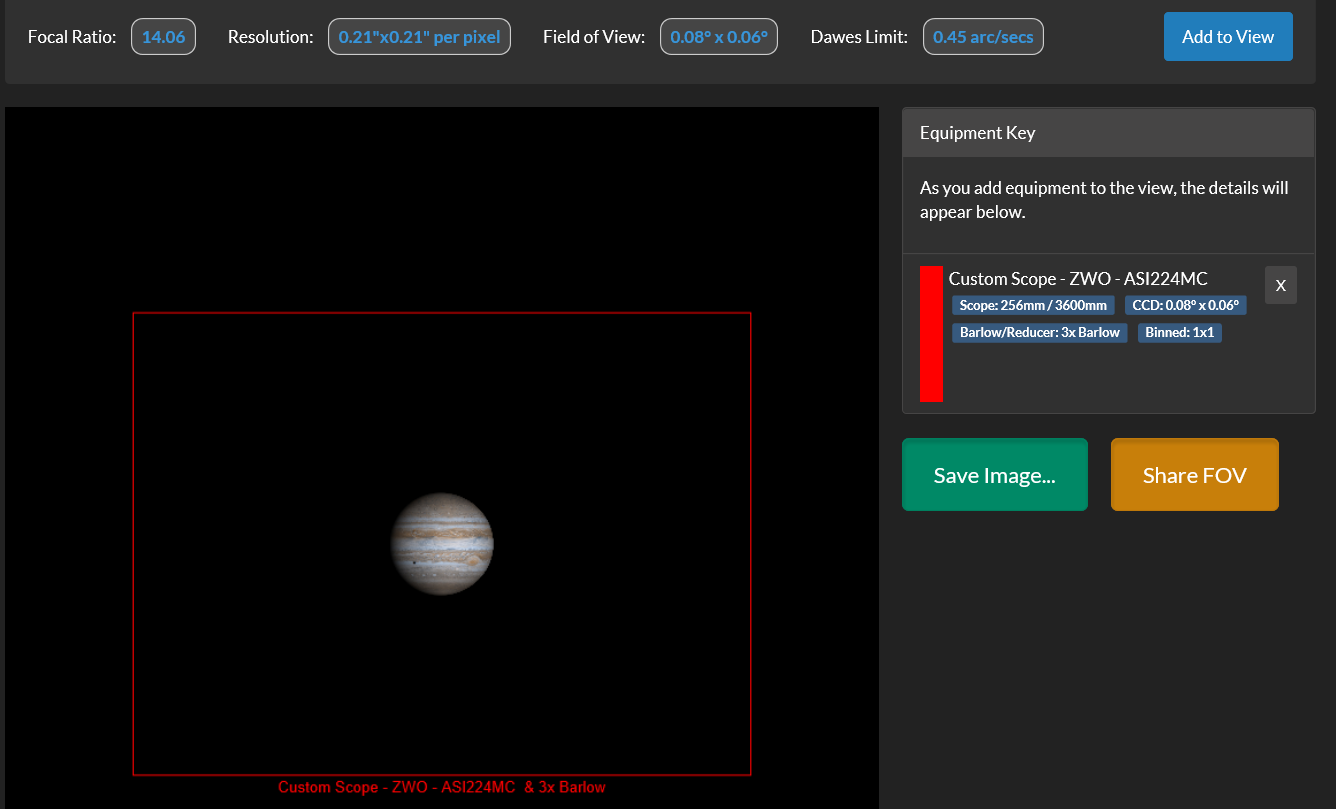1336x809 pixels.
Task: Click the CCD: 0.08° x 0.06° badge
Action: pos(1185,305)
